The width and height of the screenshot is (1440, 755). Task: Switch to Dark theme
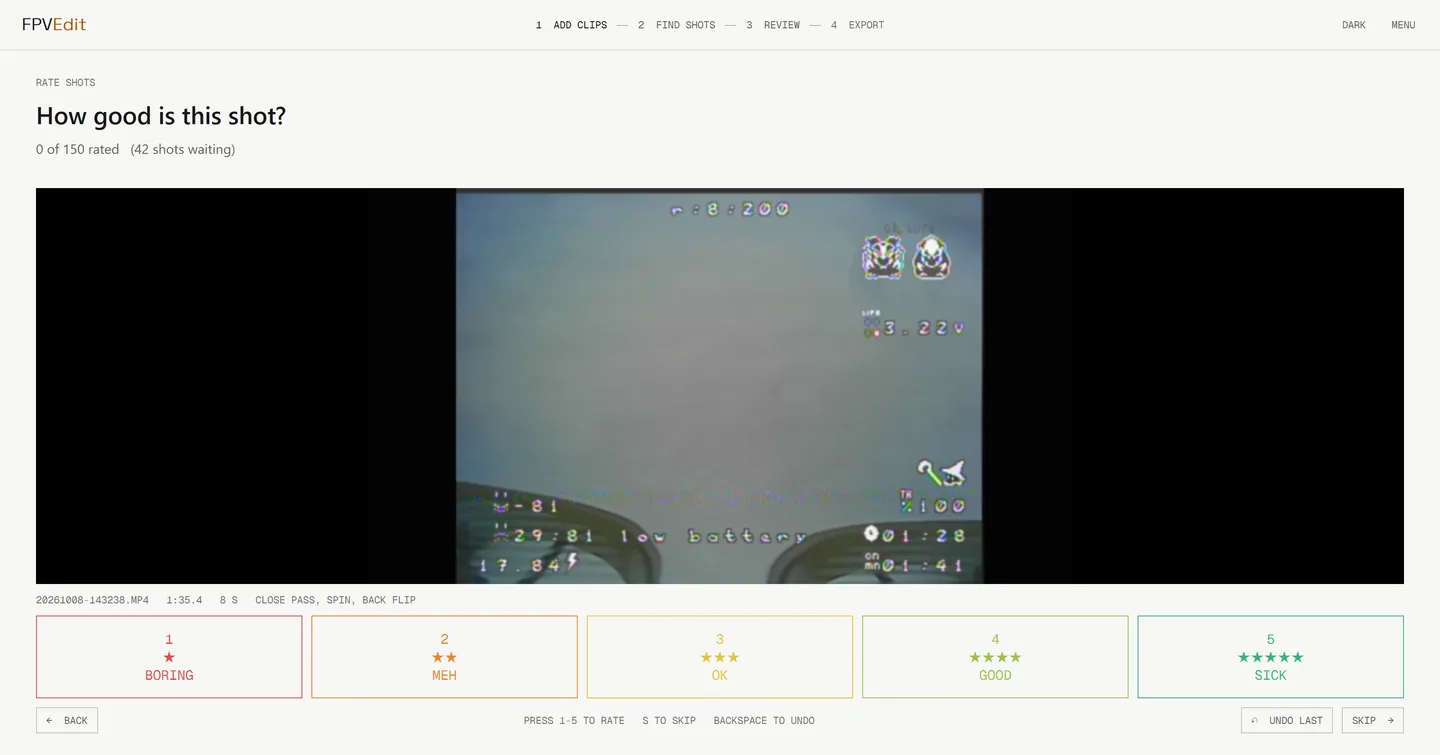point(1354,25)
